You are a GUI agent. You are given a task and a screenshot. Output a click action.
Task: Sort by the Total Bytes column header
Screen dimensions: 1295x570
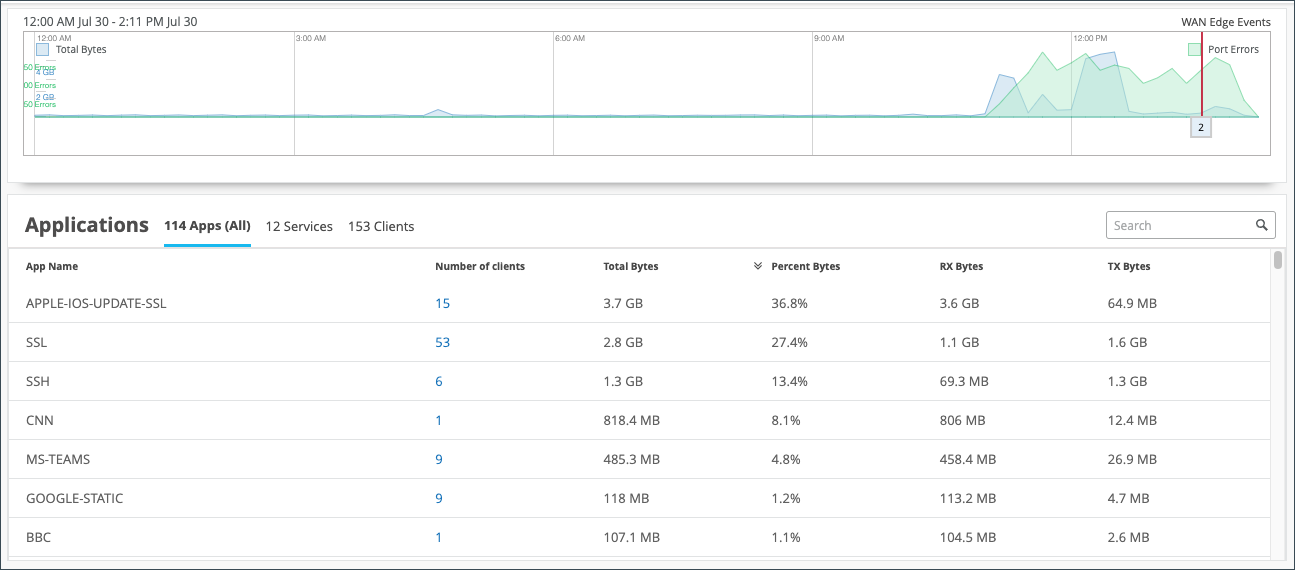tap(631, 267)
